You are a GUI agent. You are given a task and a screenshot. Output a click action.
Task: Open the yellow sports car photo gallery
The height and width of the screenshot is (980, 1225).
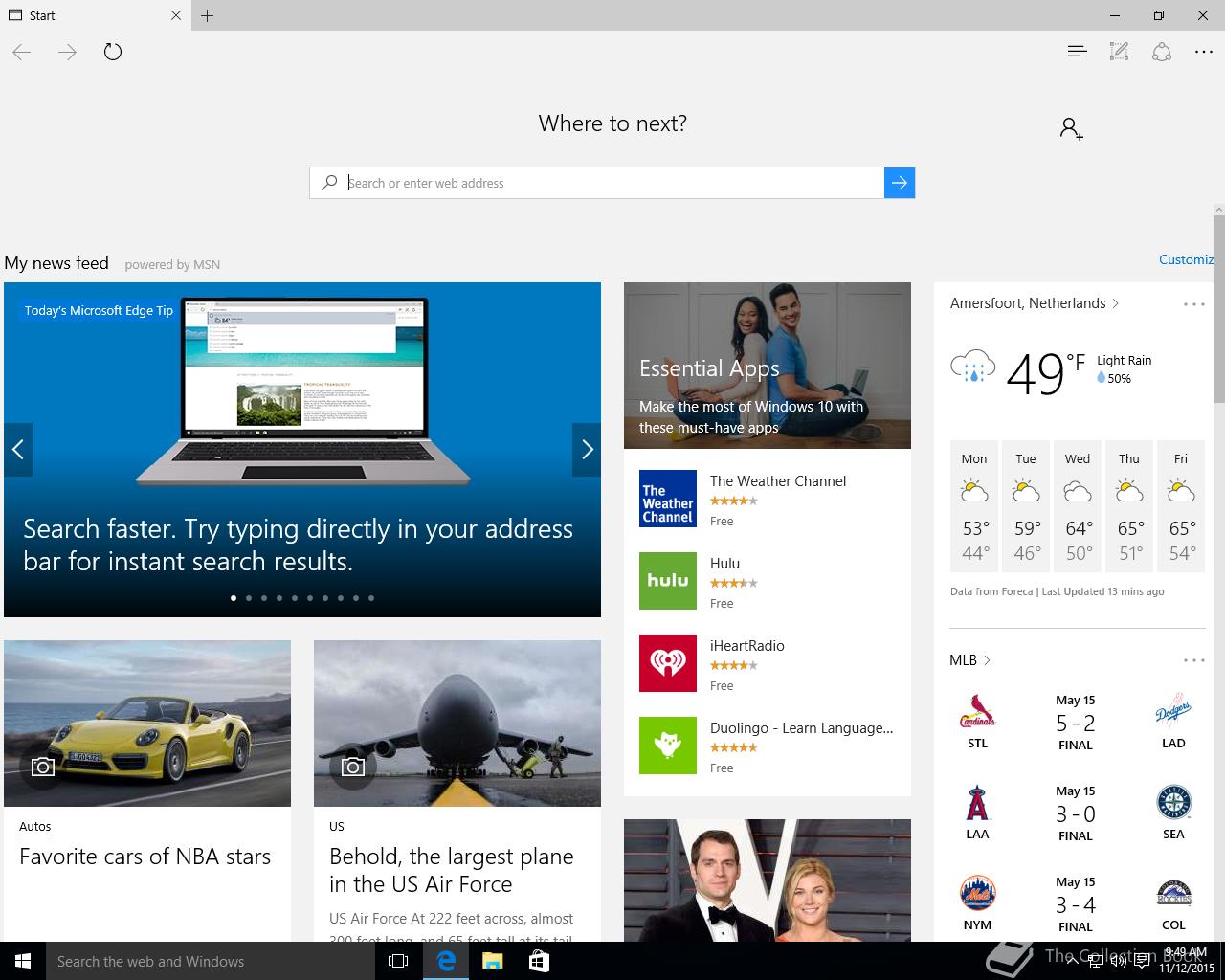[x=147, y=724]
